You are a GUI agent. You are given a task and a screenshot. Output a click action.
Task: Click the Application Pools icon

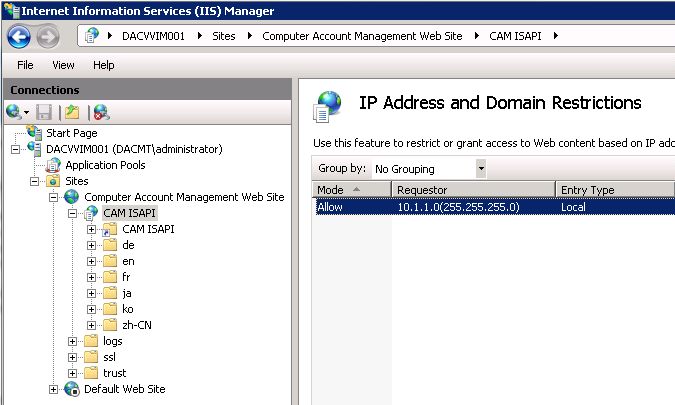click(x=53, y=165)
